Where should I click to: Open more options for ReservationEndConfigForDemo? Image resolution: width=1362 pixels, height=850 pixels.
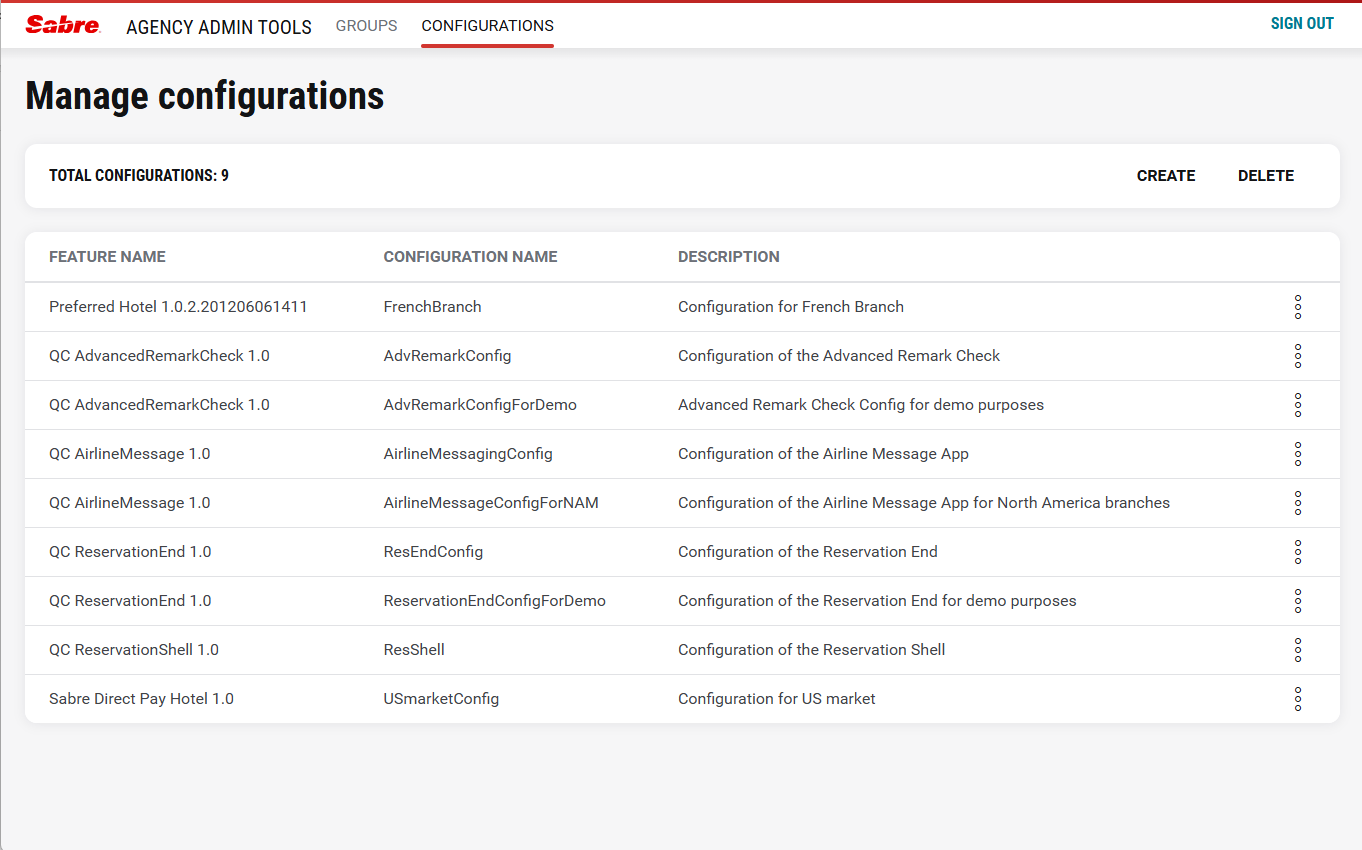[1298, 601]
